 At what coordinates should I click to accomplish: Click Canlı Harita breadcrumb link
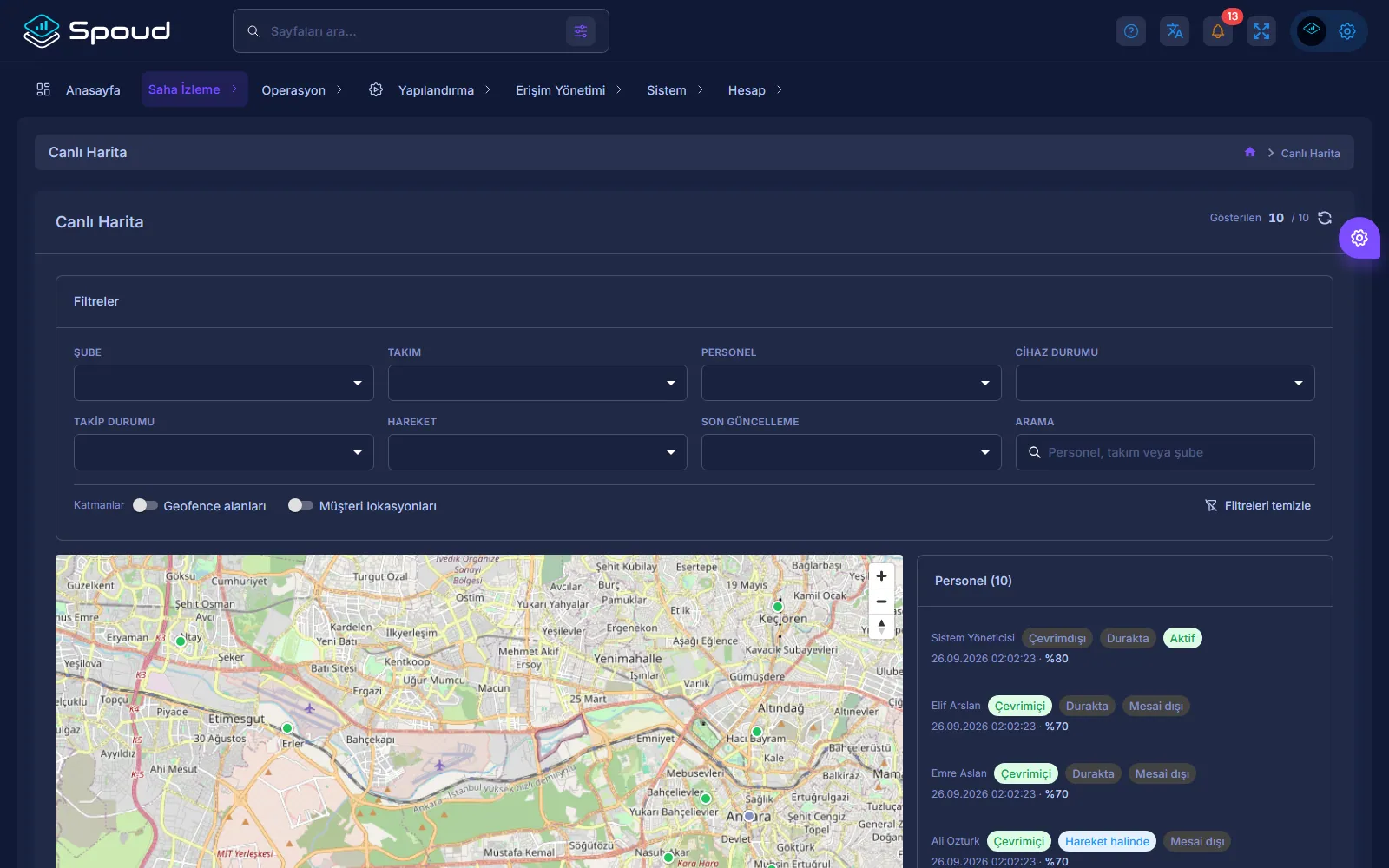pos(1310,153)
